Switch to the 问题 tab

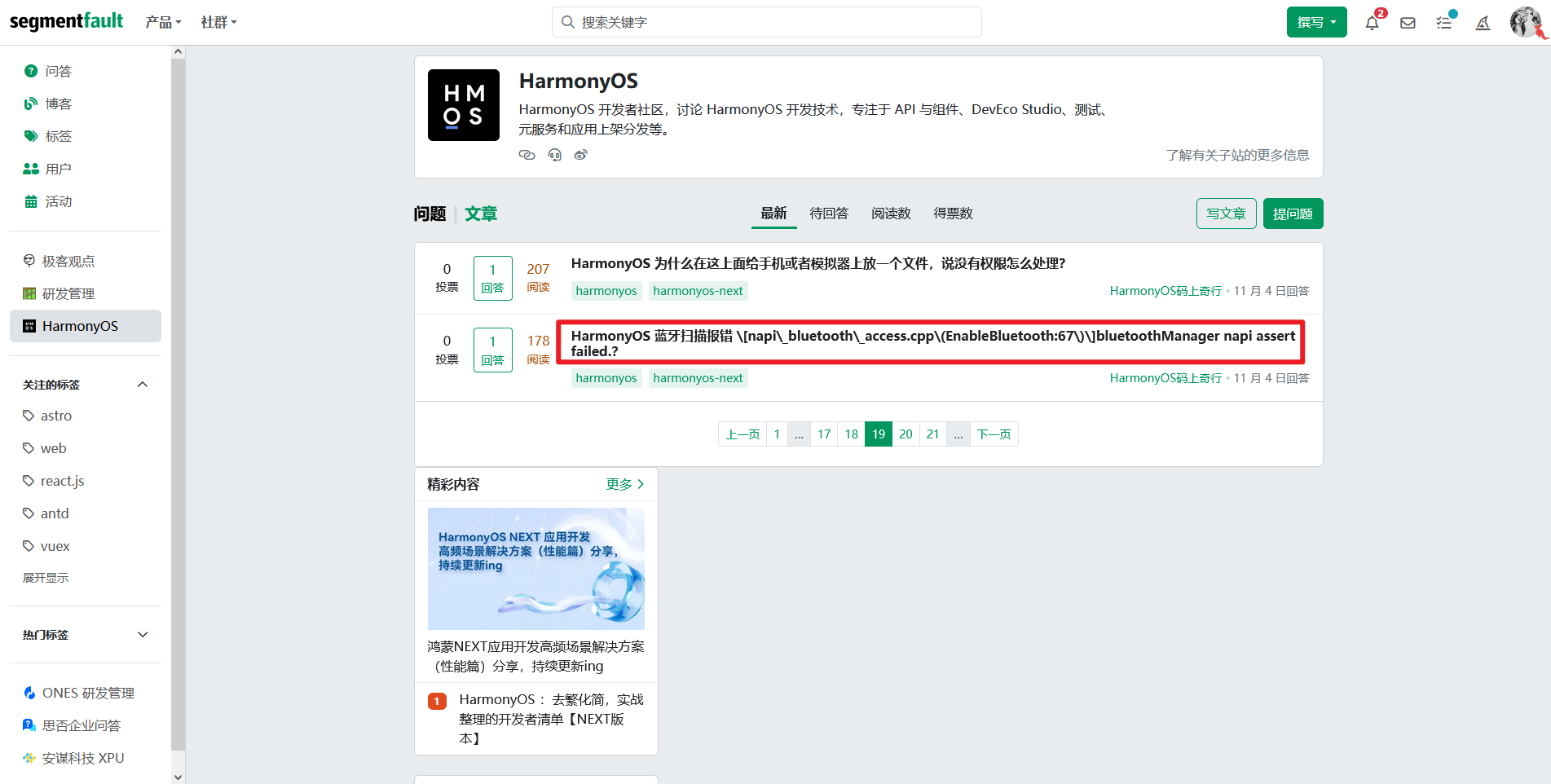point(430,214)
